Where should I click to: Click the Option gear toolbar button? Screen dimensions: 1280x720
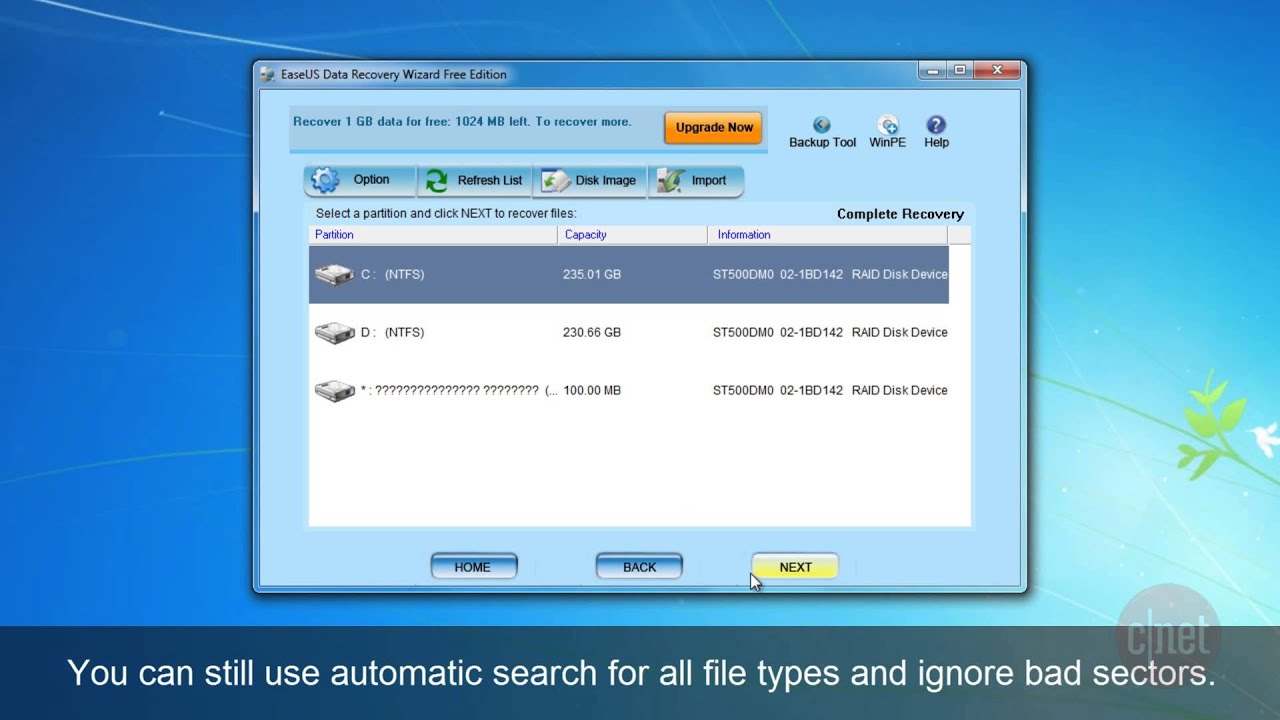(x=359, y=180)
